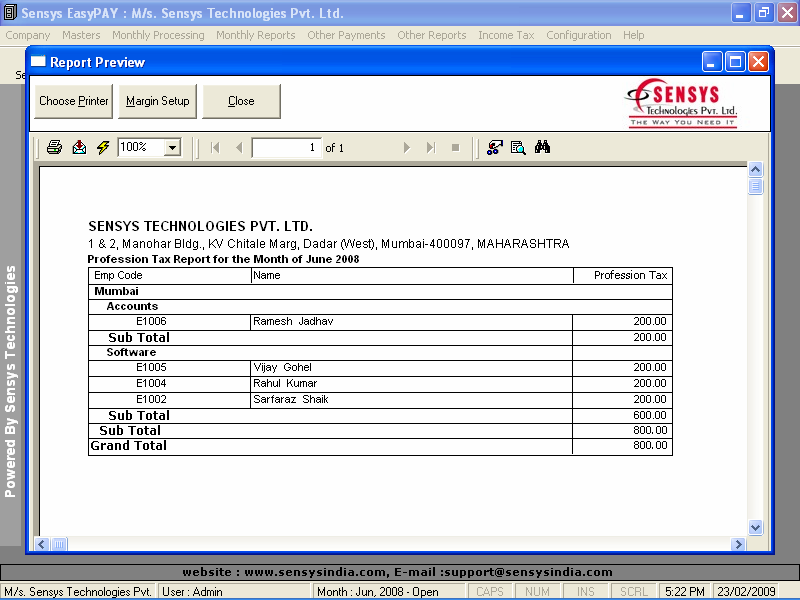Click the horizontal scrollbar right arrow
This screenshot has width=800, height=600.
point(738,544)
